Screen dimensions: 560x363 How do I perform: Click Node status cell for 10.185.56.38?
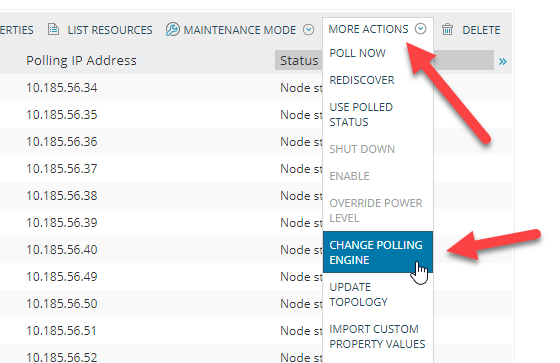click(x=301, y=196)
